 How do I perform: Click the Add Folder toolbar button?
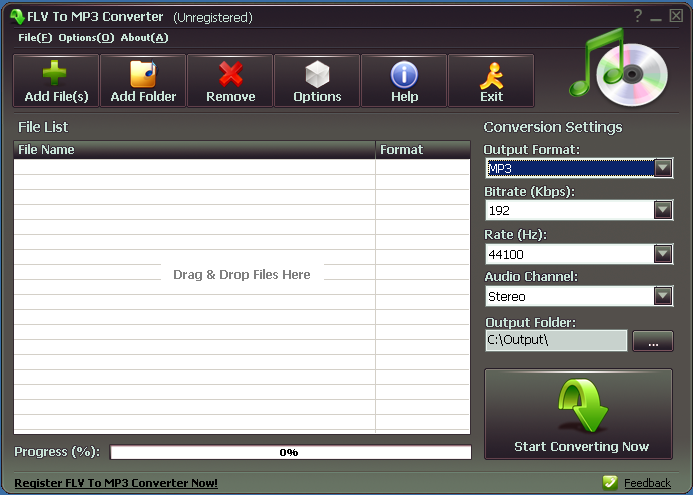click(143, 81)
